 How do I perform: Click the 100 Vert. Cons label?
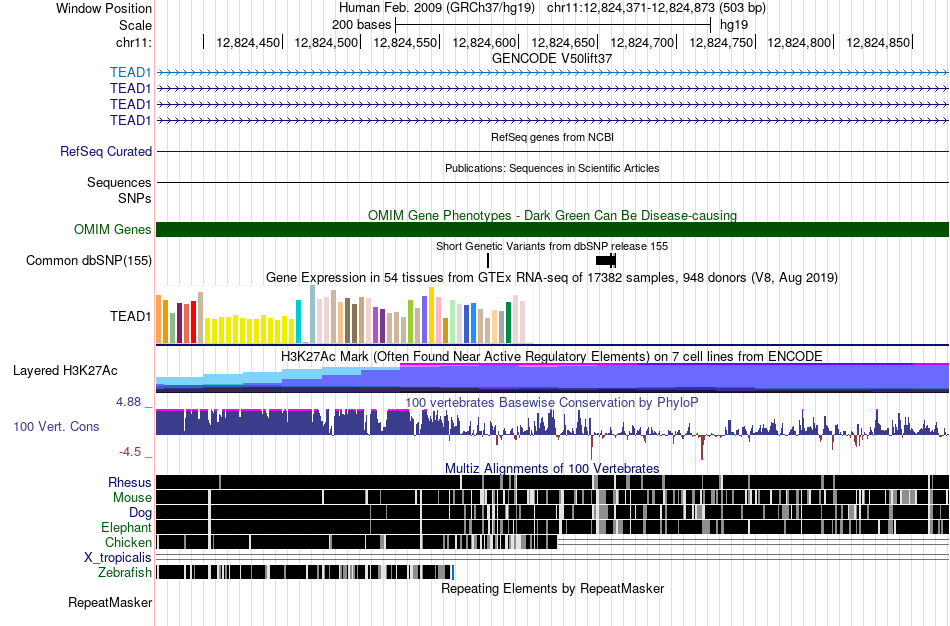[x=56, y=427]
